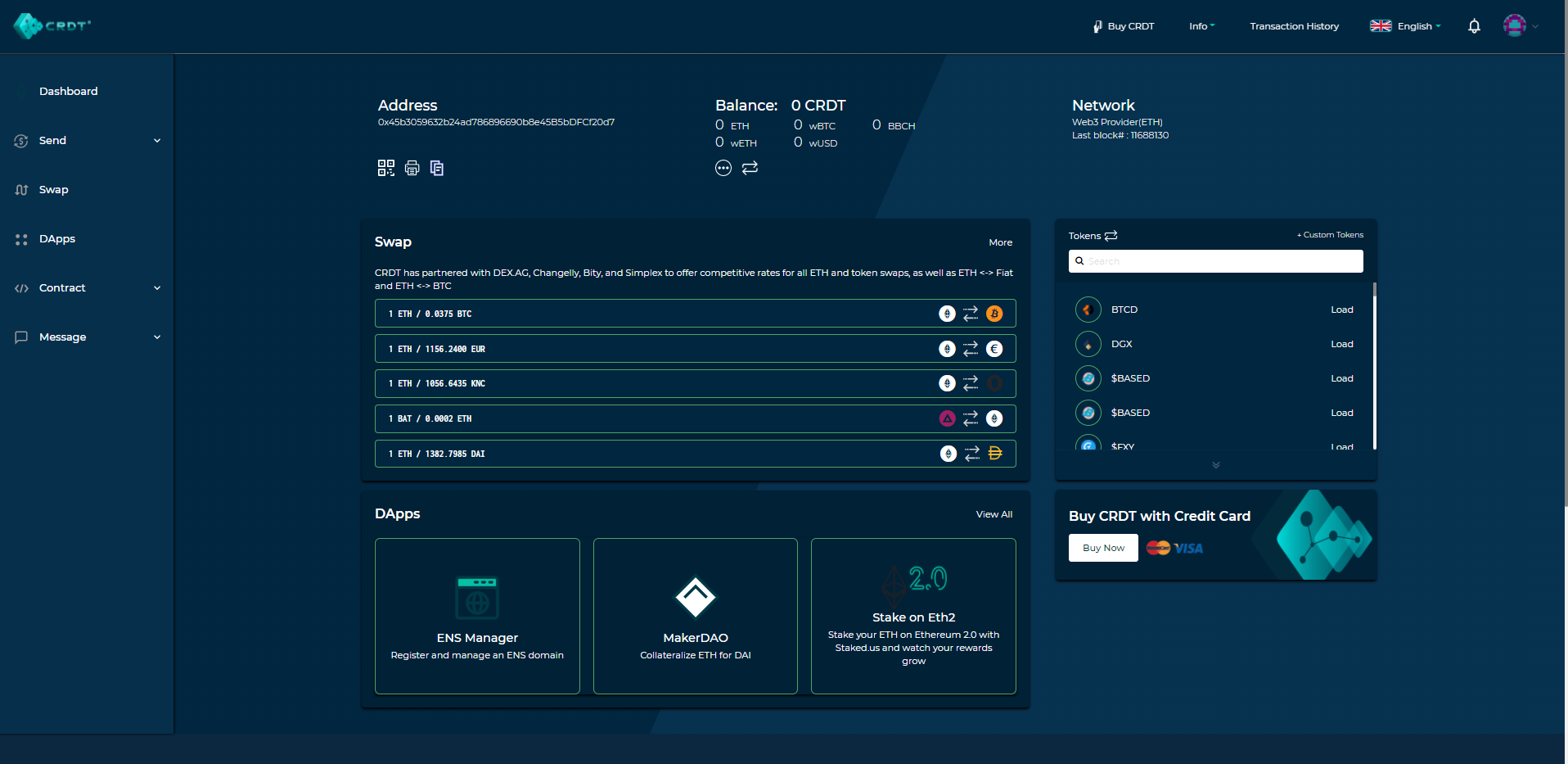Click the CRDT logo in header
Screen dimensions: 1568x764
[x=52, y=26]
